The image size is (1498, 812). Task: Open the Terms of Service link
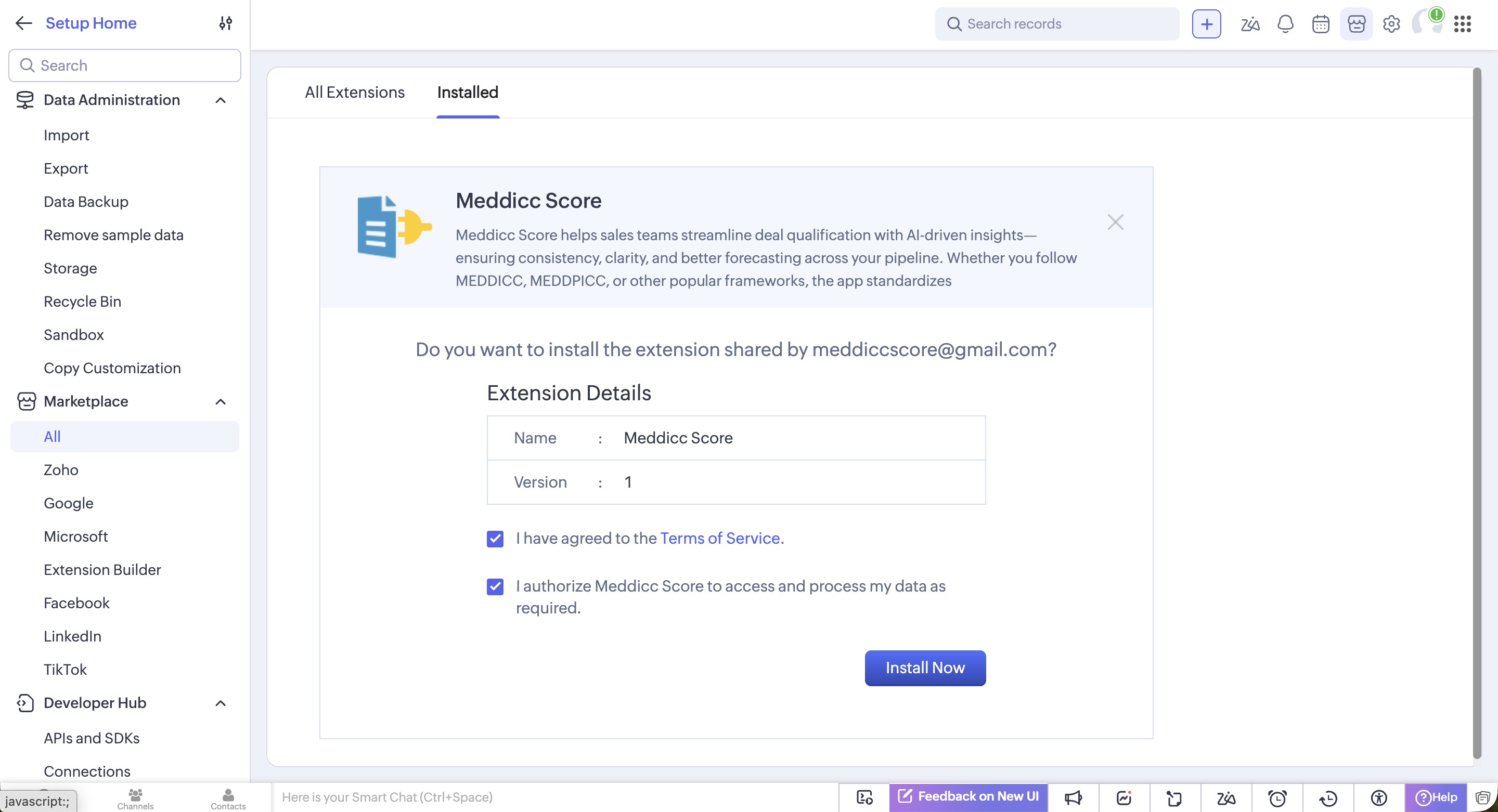point(719,538)
